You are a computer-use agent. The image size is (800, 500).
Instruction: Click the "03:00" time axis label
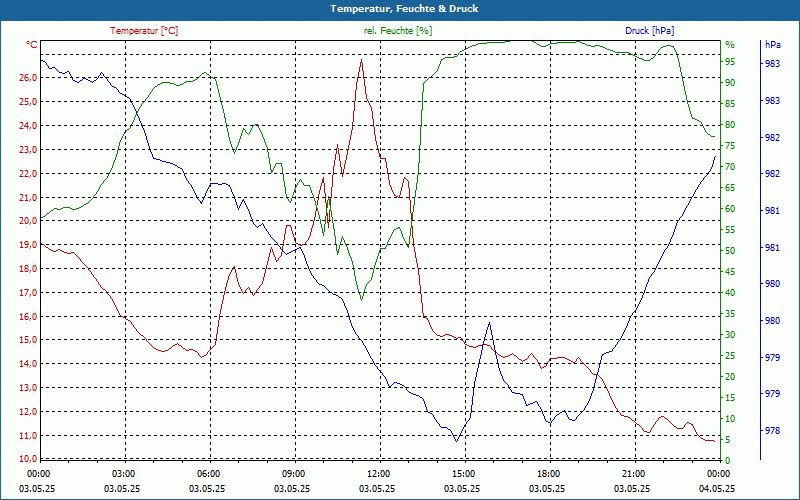[x=123, y=473]
